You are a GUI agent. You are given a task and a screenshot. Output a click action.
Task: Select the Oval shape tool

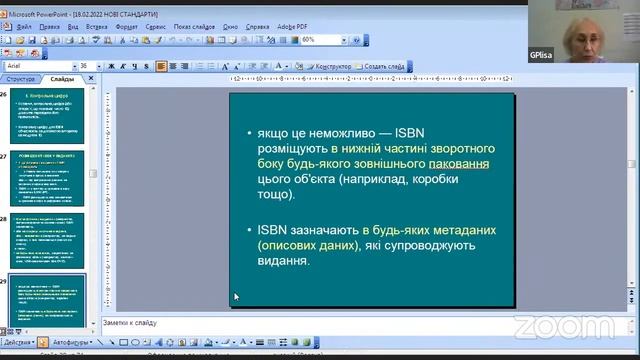pos(135,342)
